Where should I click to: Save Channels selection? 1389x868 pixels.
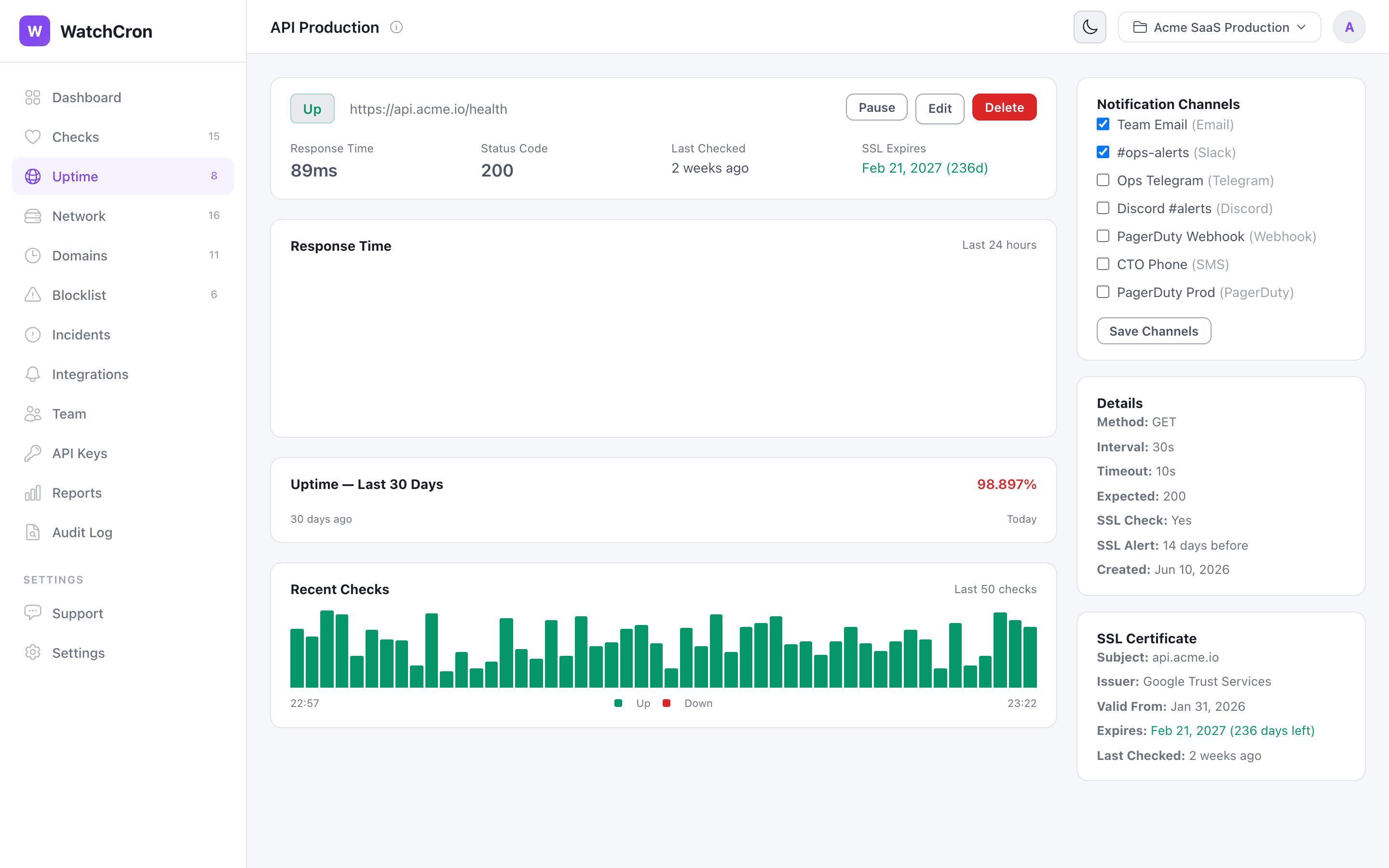(x=1154, y=331)
